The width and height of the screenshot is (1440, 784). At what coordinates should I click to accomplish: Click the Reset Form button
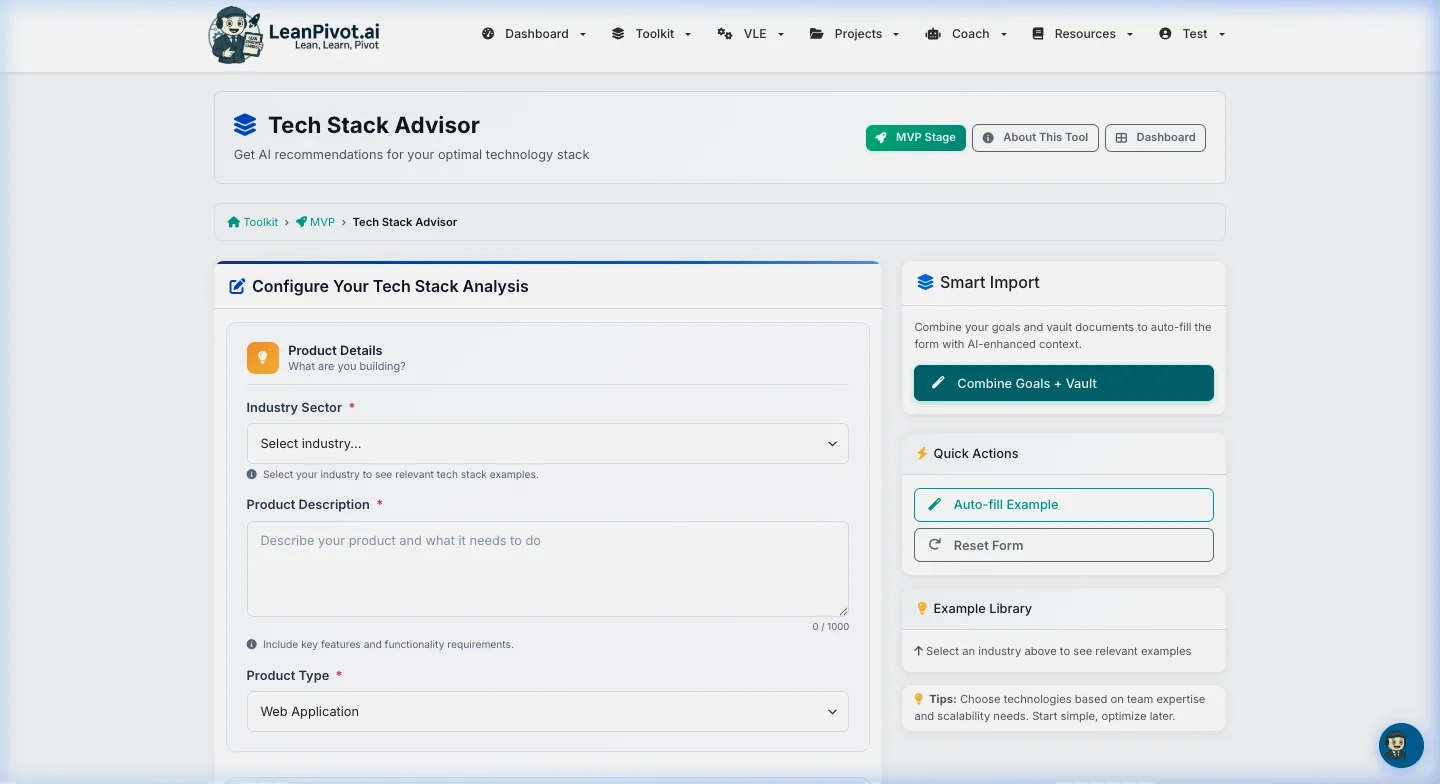(1063, 546)
